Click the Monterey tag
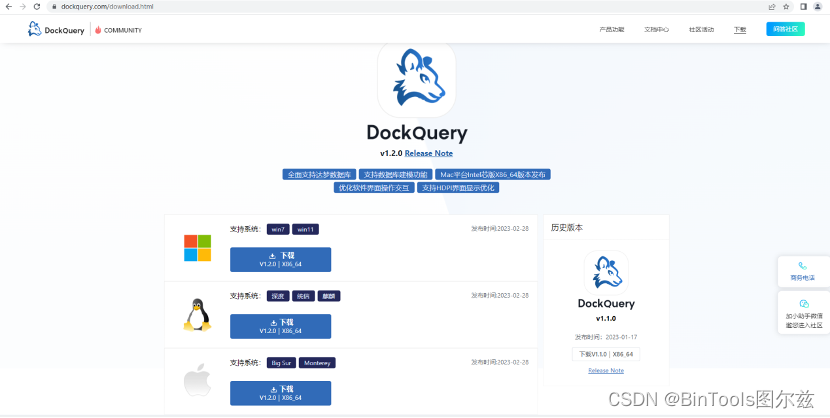The image size is (830, 418). point(317,363)
